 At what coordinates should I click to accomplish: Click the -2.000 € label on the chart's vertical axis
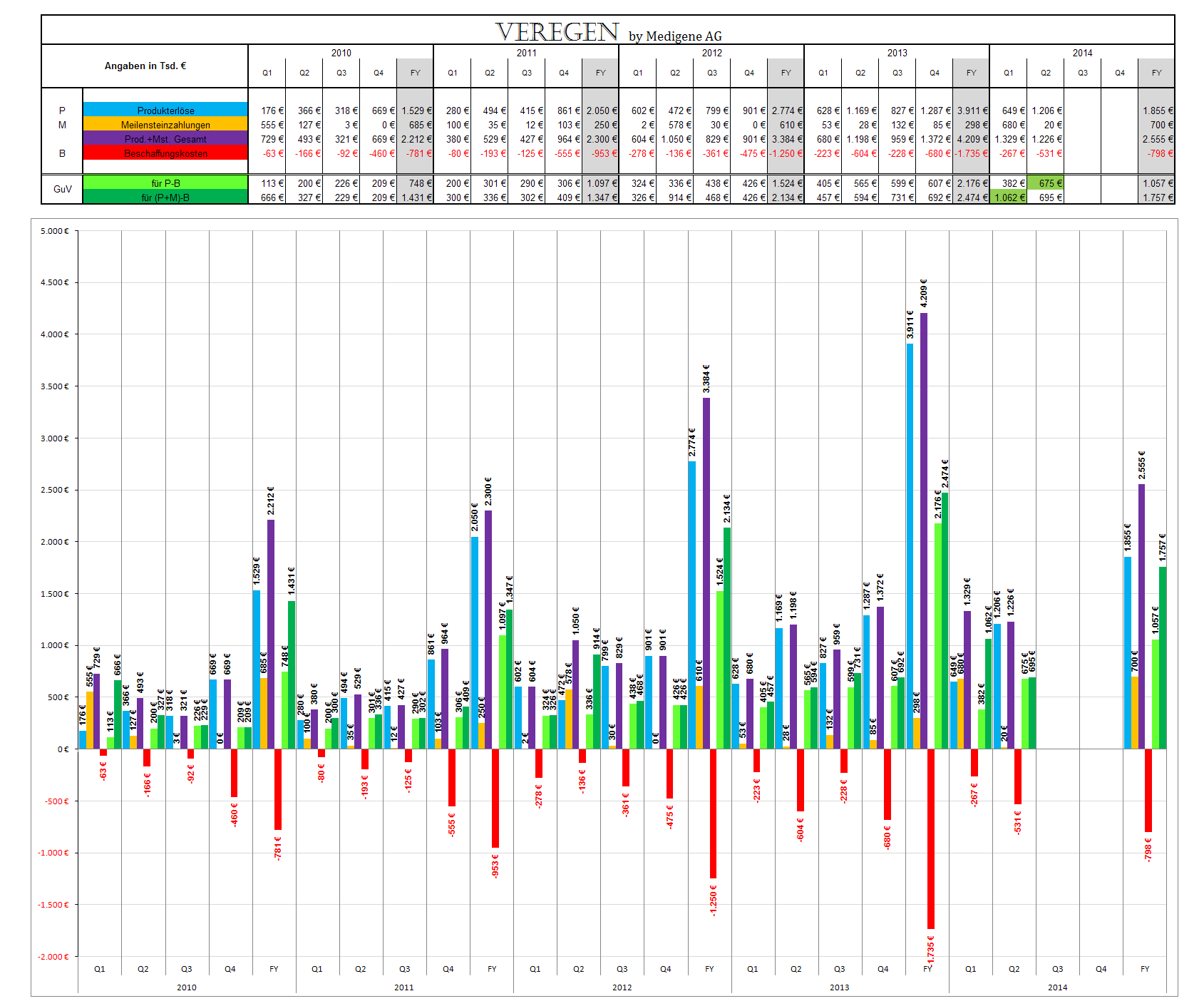tap(53, 957)
